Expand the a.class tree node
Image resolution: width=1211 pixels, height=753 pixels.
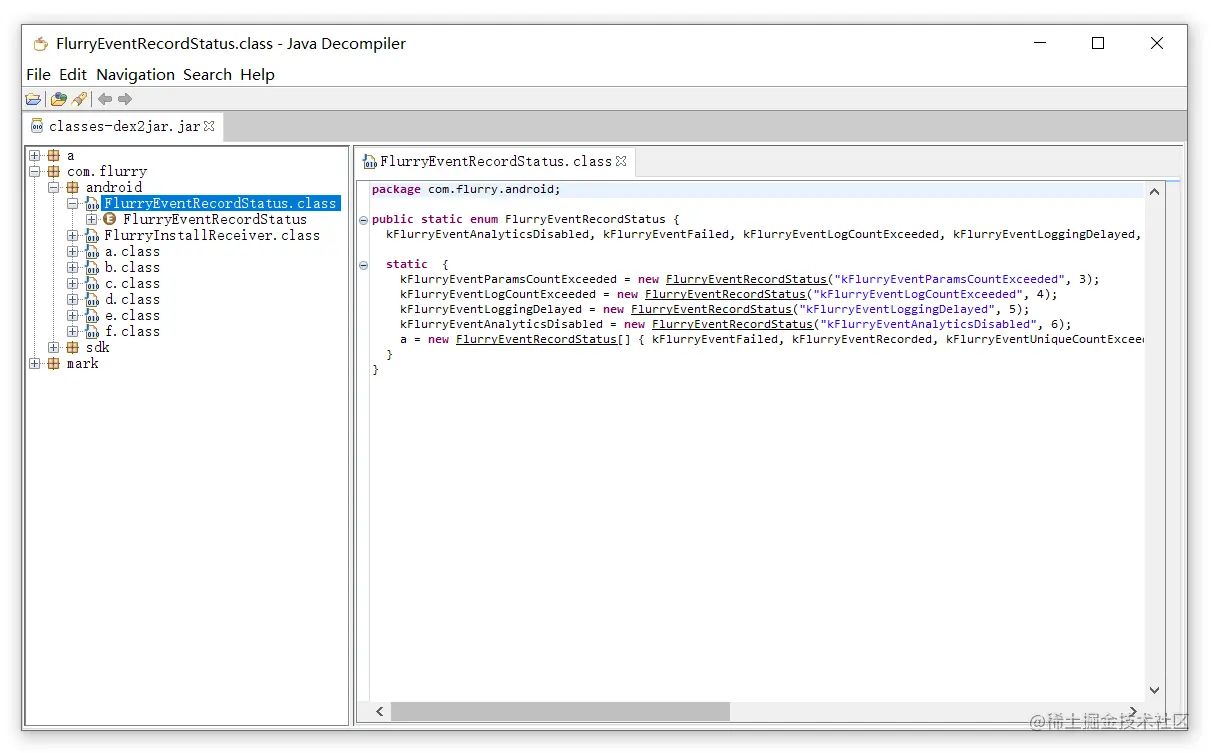coord(73,252)
